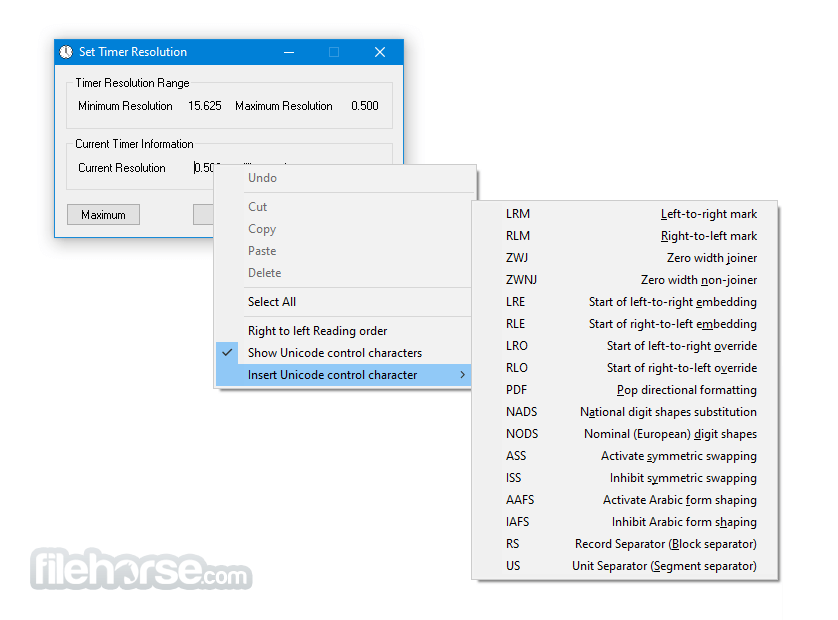
Task: Choose Cut from the context menu
Action: click(x=344, y=207)
